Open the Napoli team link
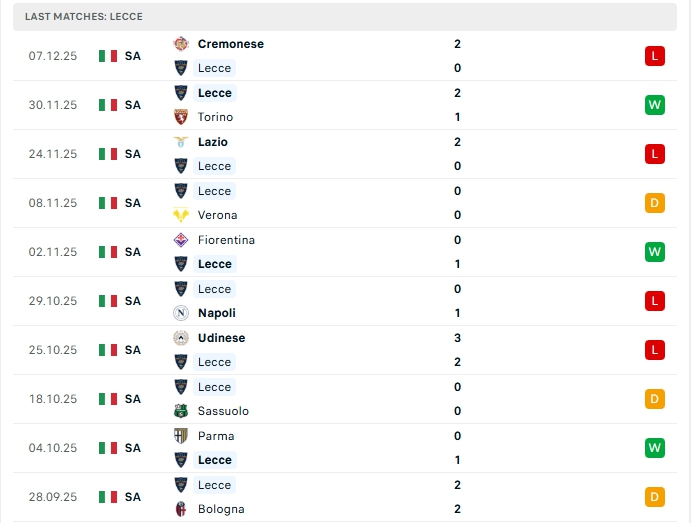Viewport: 691px width, 523px height. click(x=217, y=313)
